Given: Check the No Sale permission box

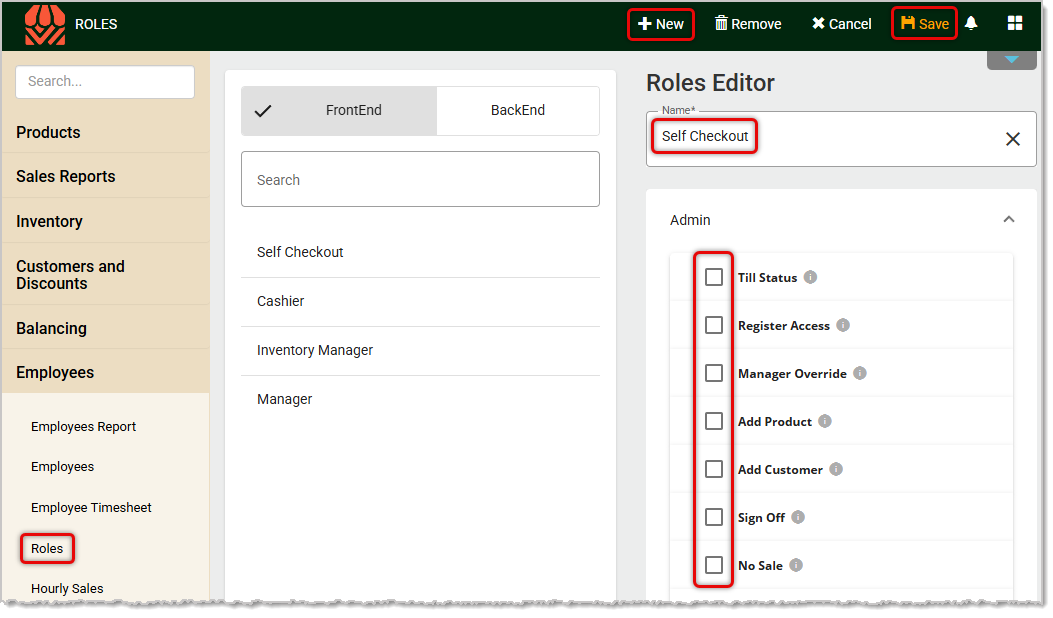Looking at the screenshot, I should pyautogui.click(x=714, y=566).
